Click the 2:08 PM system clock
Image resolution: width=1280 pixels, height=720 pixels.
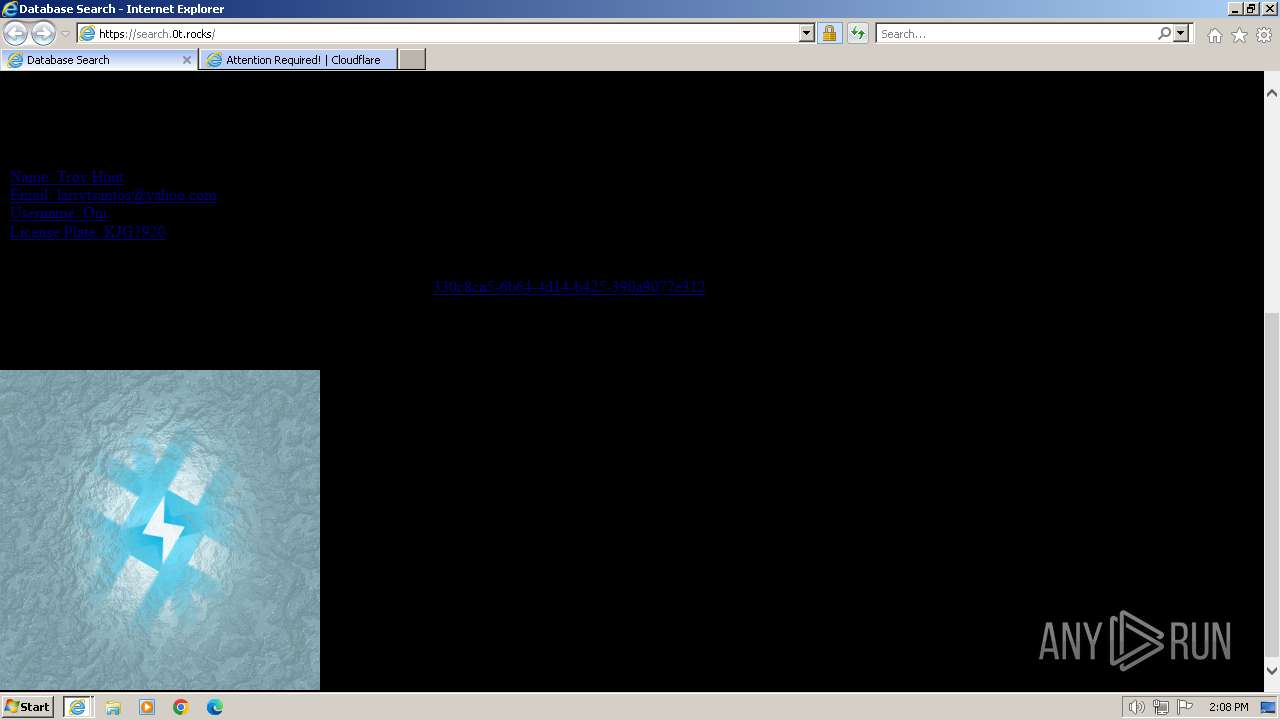[x=1228, y=707]
